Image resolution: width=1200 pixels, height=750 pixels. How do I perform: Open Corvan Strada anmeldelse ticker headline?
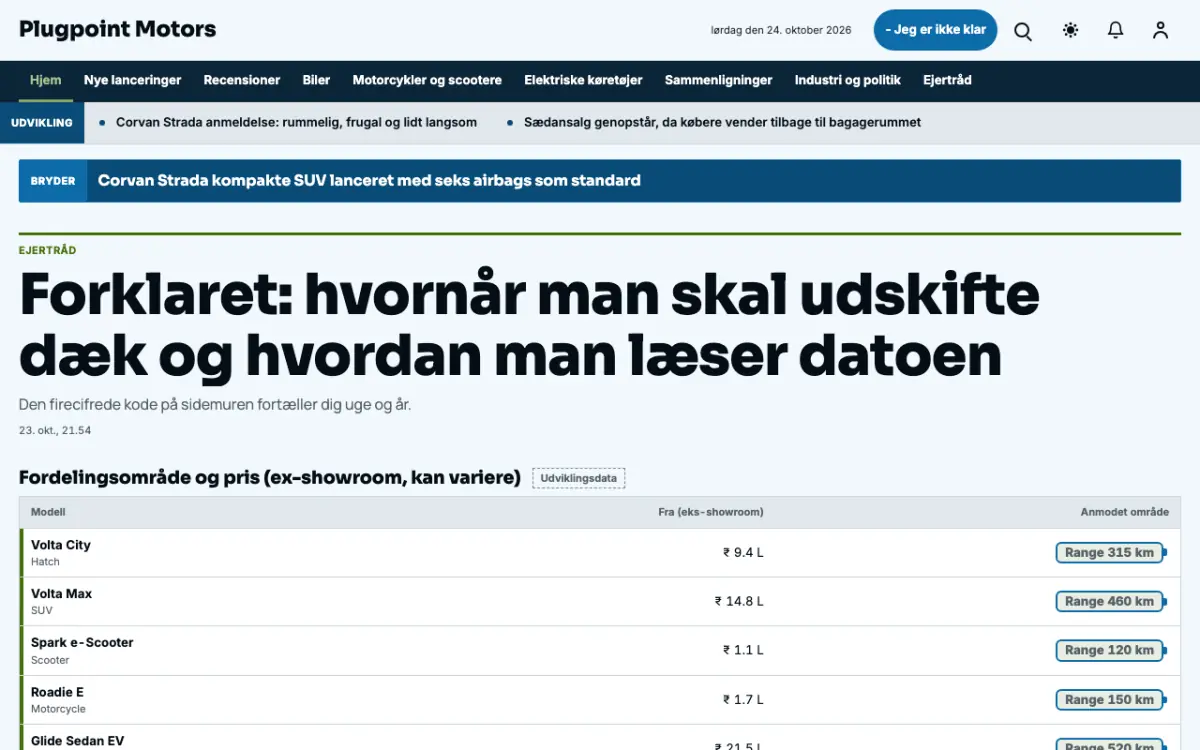(296, 122)
